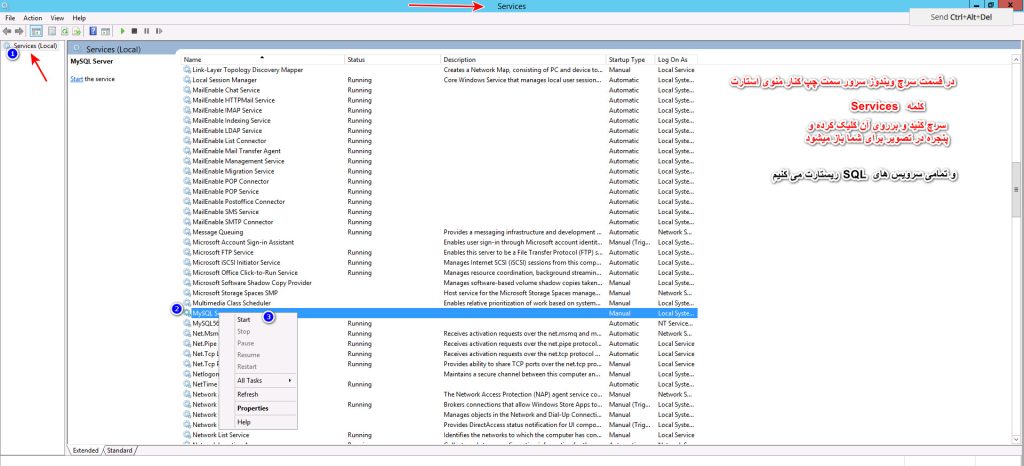
Task: Select the MailEnable Postoffice Connector row
Action: coord(440,202)
